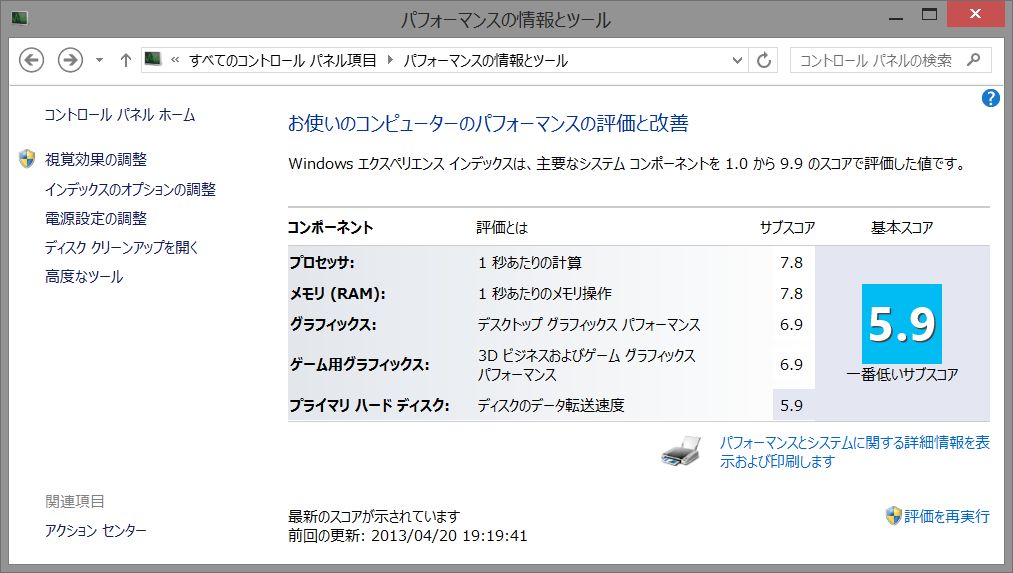Click the window title bar app icon
1013x573 pixels.
tap(19, 19)
